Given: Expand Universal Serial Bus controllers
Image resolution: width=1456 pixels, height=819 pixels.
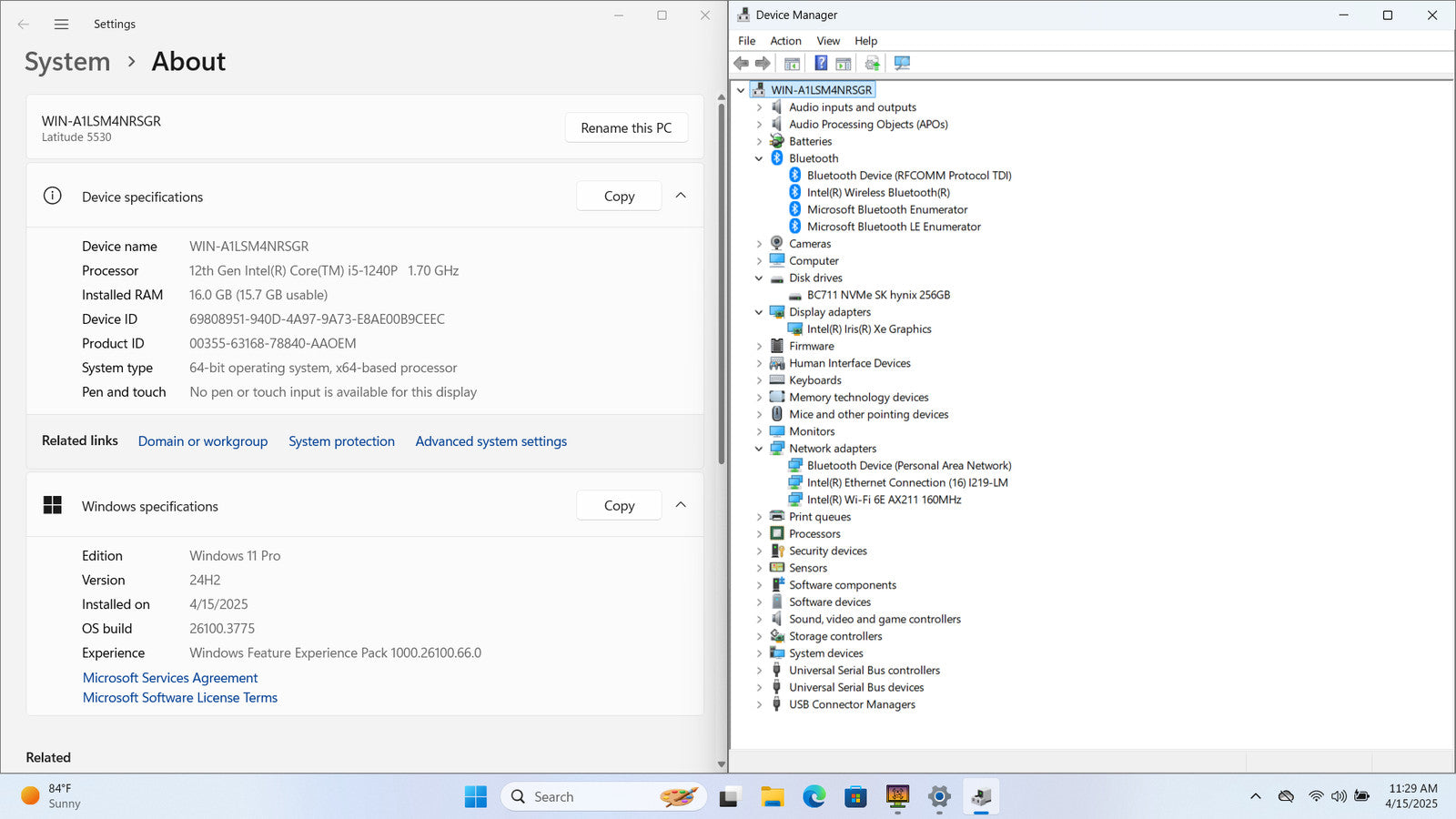Looking at the screenshot, I should pos(759,671).
